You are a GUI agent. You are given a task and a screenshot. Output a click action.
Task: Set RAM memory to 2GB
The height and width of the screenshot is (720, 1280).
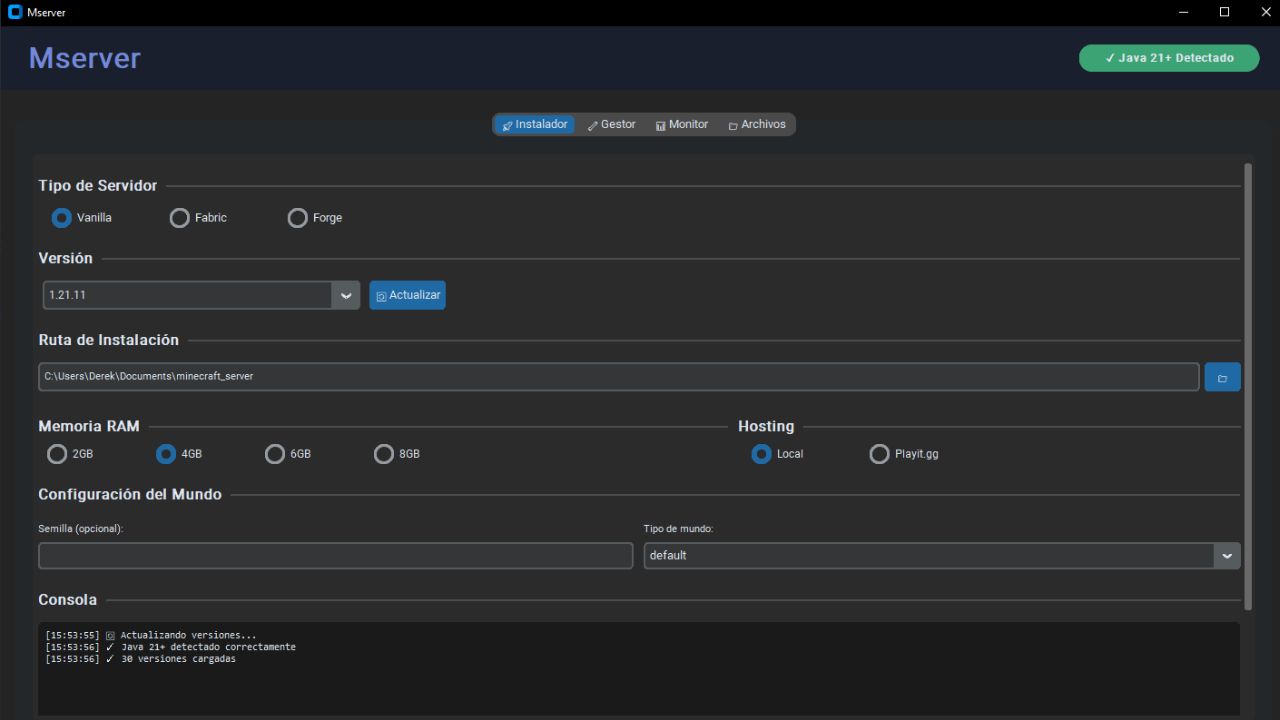pos(58,454)
